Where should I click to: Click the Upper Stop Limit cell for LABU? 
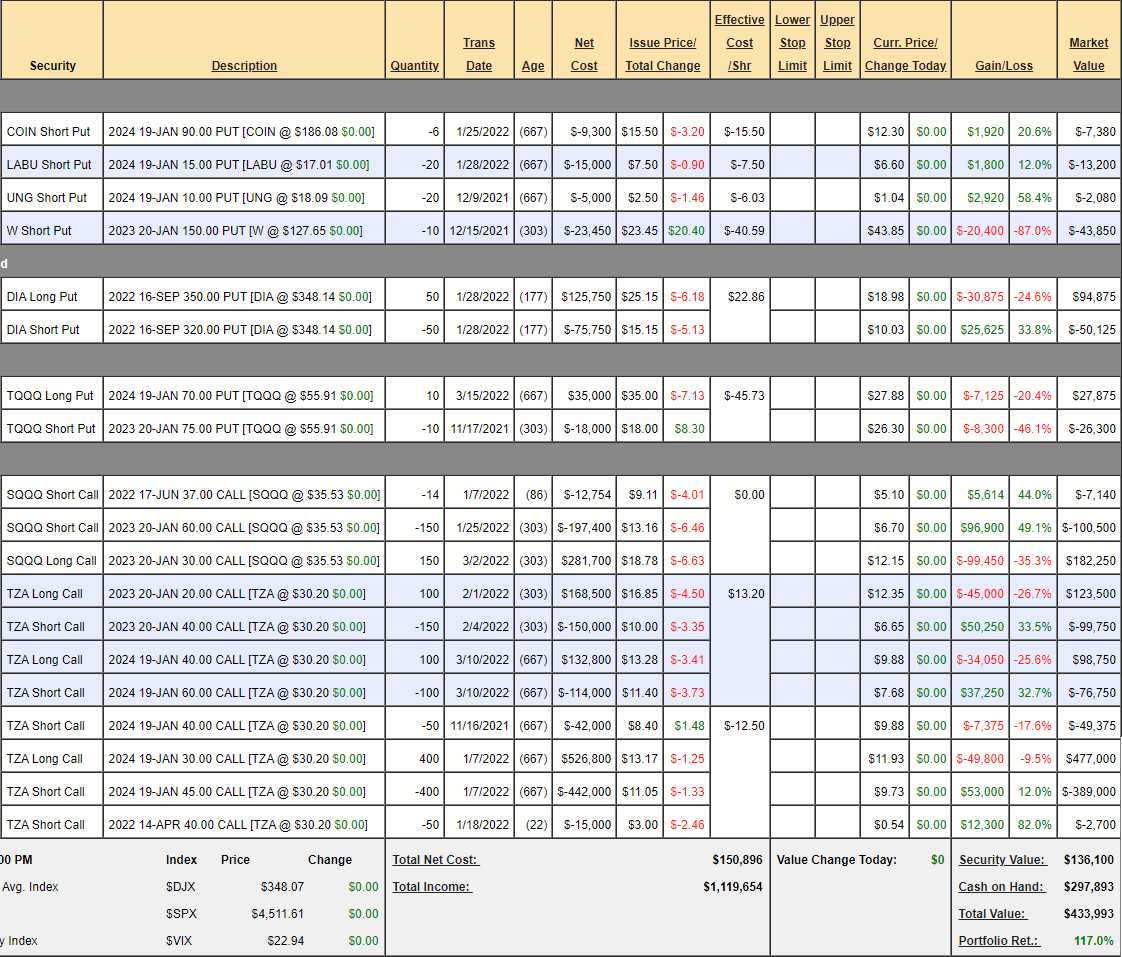click(x=837, y=165)
